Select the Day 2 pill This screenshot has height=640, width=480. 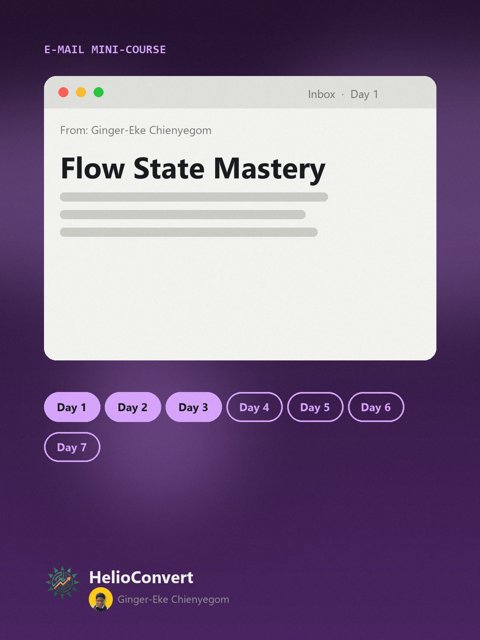[133, 407]
